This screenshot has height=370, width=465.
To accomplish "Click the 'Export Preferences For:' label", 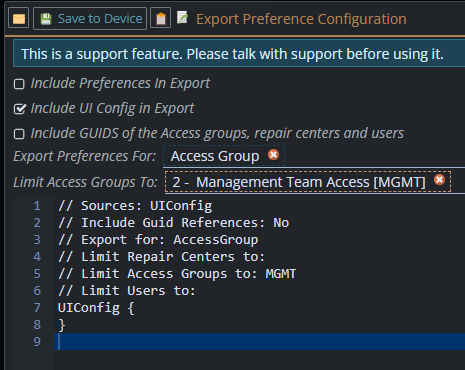I will [85, 156].
